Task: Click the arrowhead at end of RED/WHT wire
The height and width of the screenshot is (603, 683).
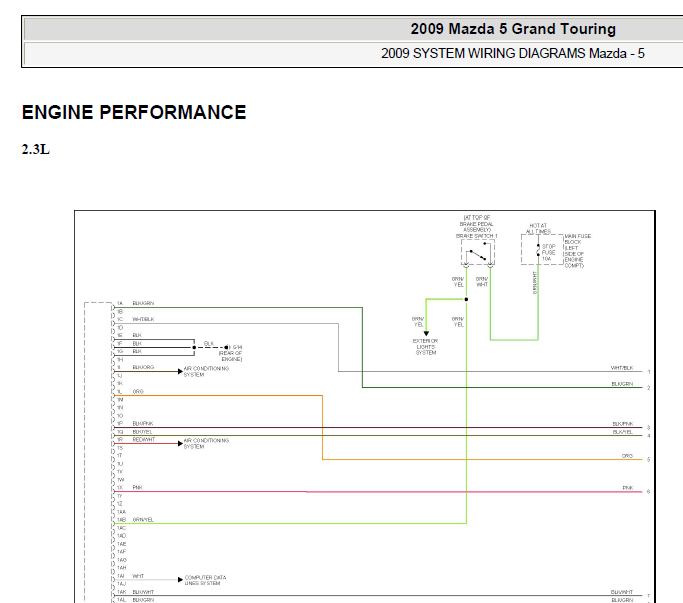Action: tap(180, 444)
